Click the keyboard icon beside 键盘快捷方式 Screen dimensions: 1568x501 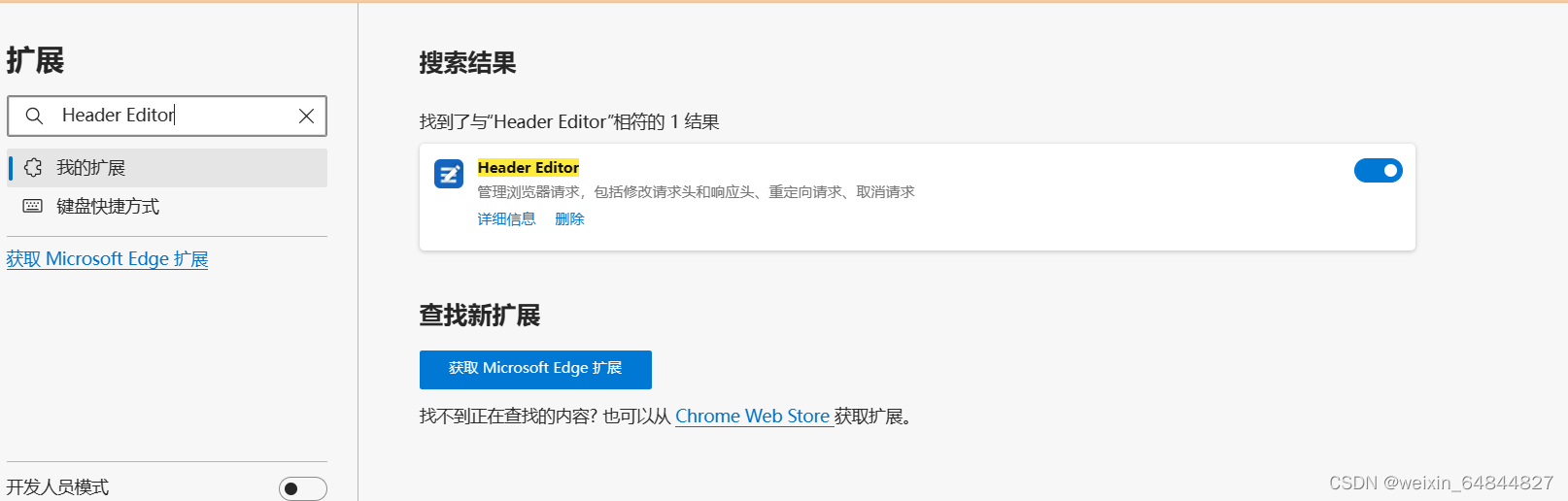click(33, 206)
